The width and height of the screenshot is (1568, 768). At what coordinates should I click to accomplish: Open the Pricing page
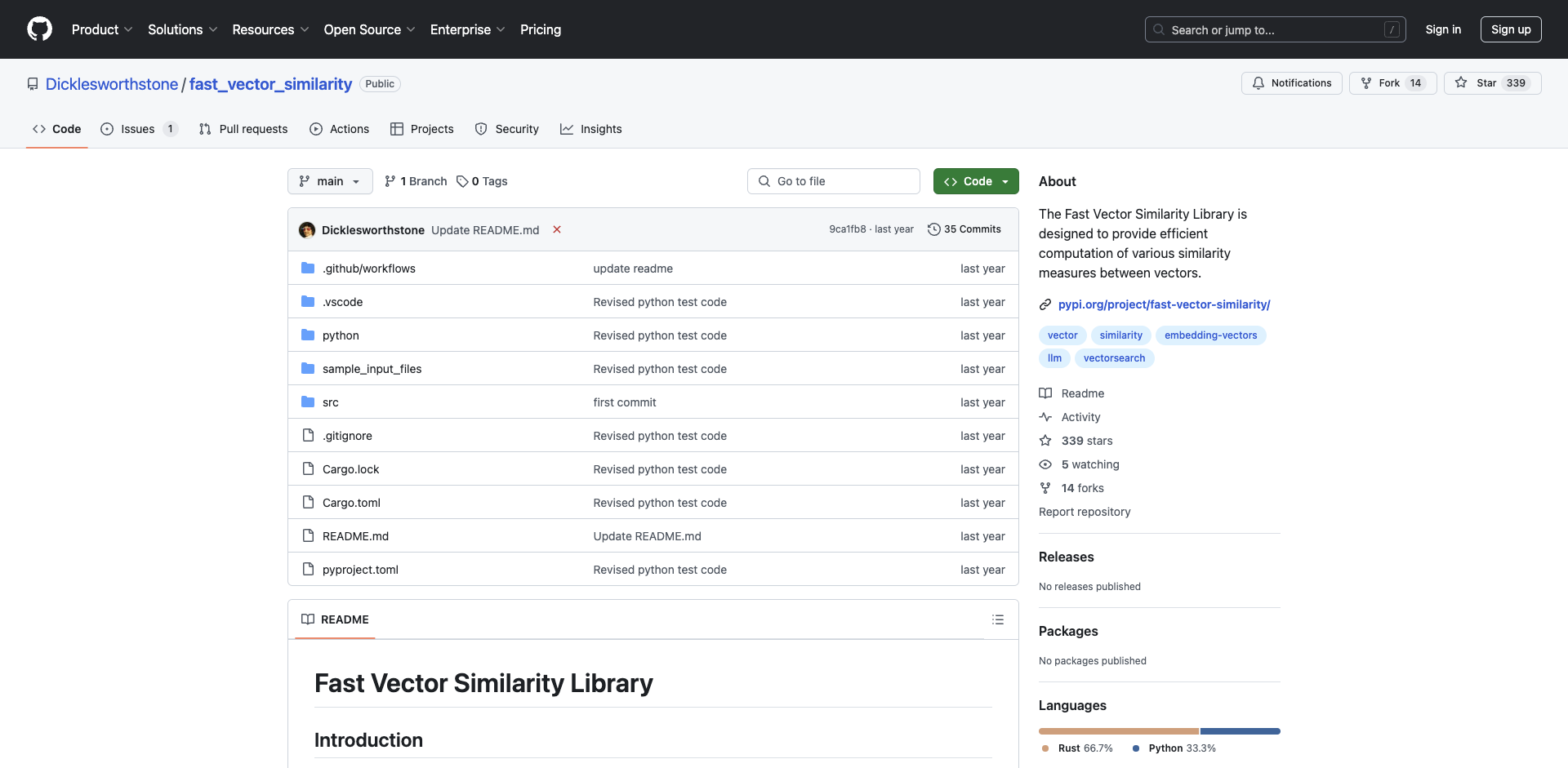pos(541,29)
